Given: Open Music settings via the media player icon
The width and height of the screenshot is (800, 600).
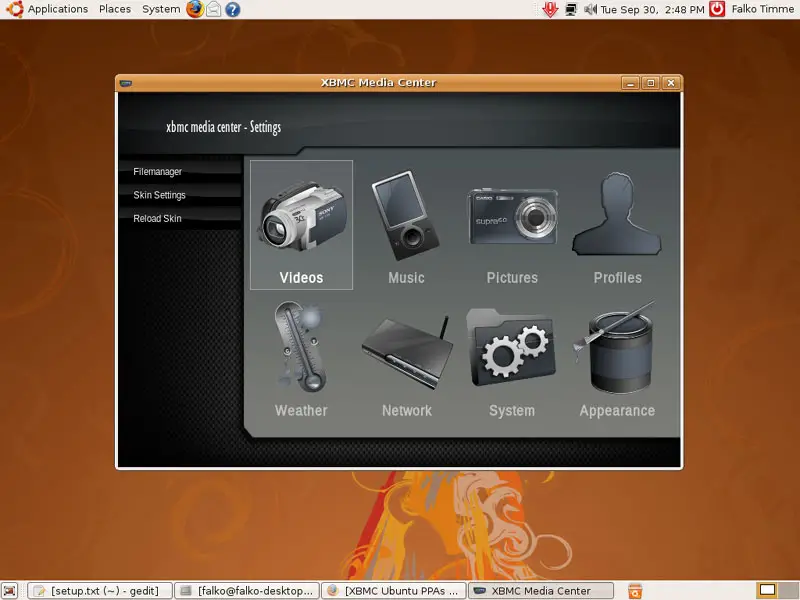Looking at the screenshot, I should (x=406, y=215).
